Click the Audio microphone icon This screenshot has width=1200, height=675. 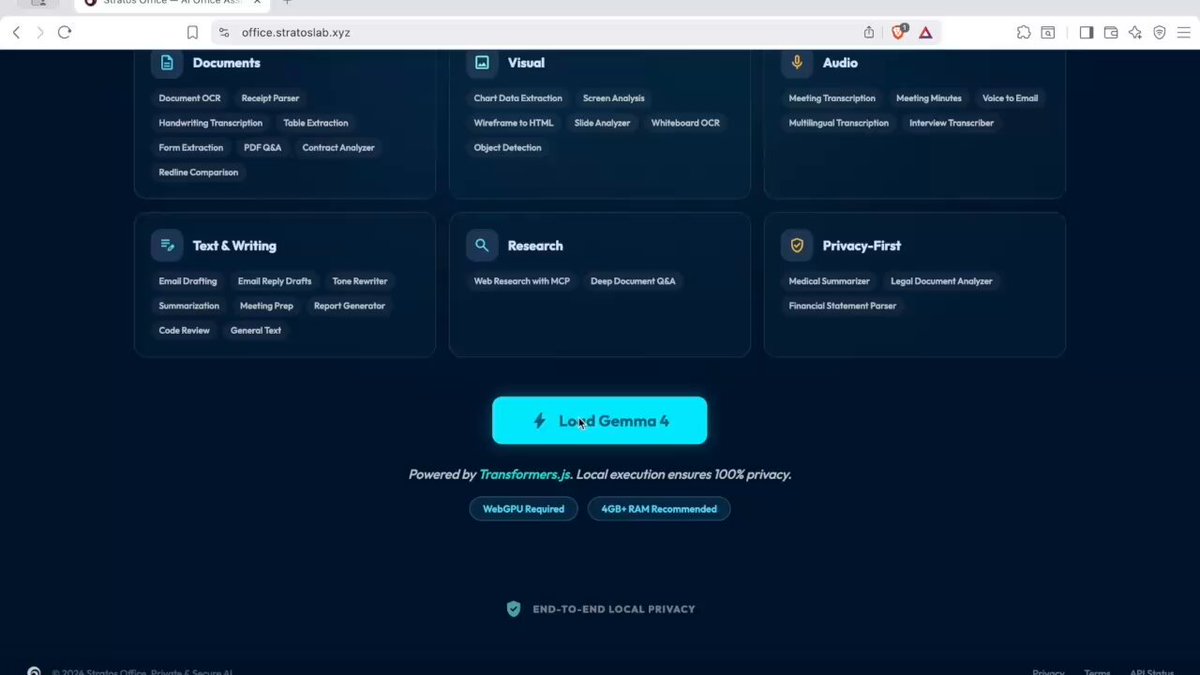click(x=797, y=62)
